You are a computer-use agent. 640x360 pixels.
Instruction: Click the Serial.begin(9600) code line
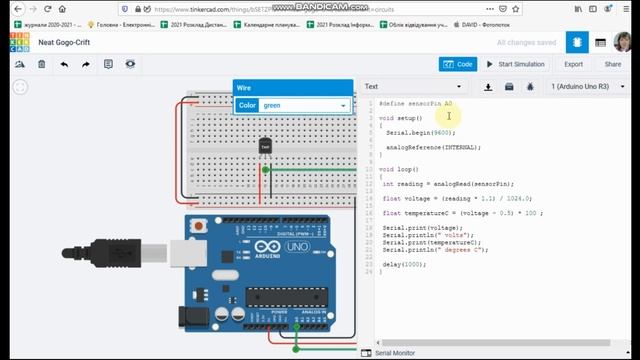point(421,133)
